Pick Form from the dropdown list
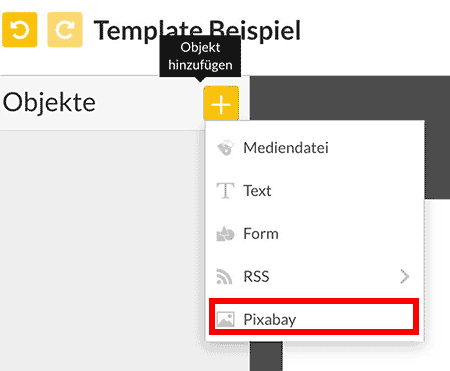Viewport: 450px width, 371px height. 314,234
